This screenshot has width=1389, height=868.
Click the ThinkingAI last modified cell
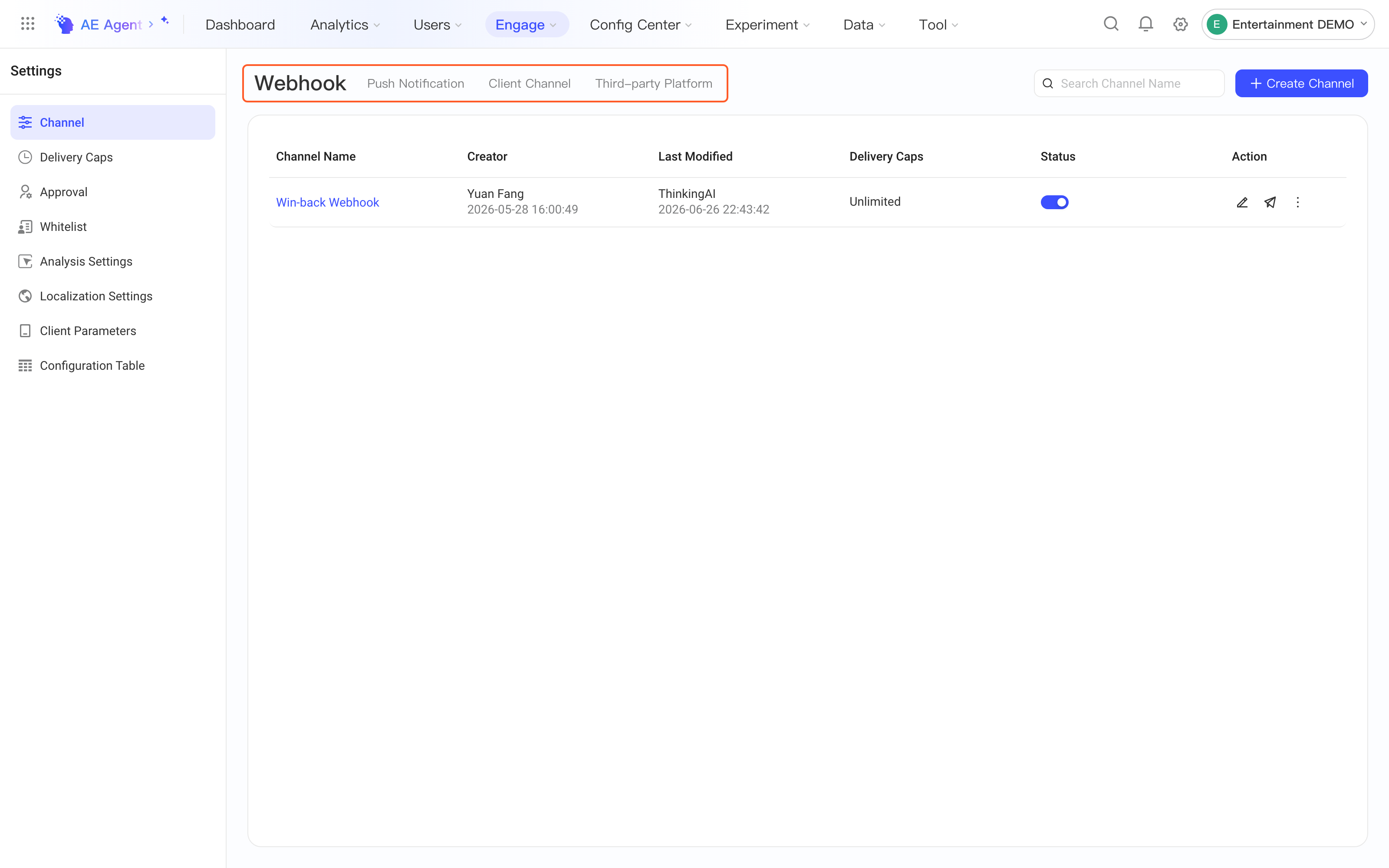point(714,201)
